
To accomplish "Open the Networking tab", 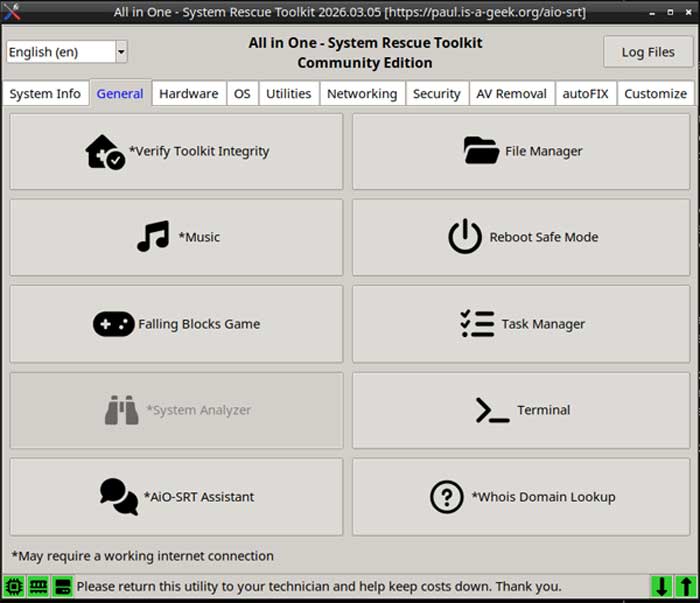I will (361, 94).
